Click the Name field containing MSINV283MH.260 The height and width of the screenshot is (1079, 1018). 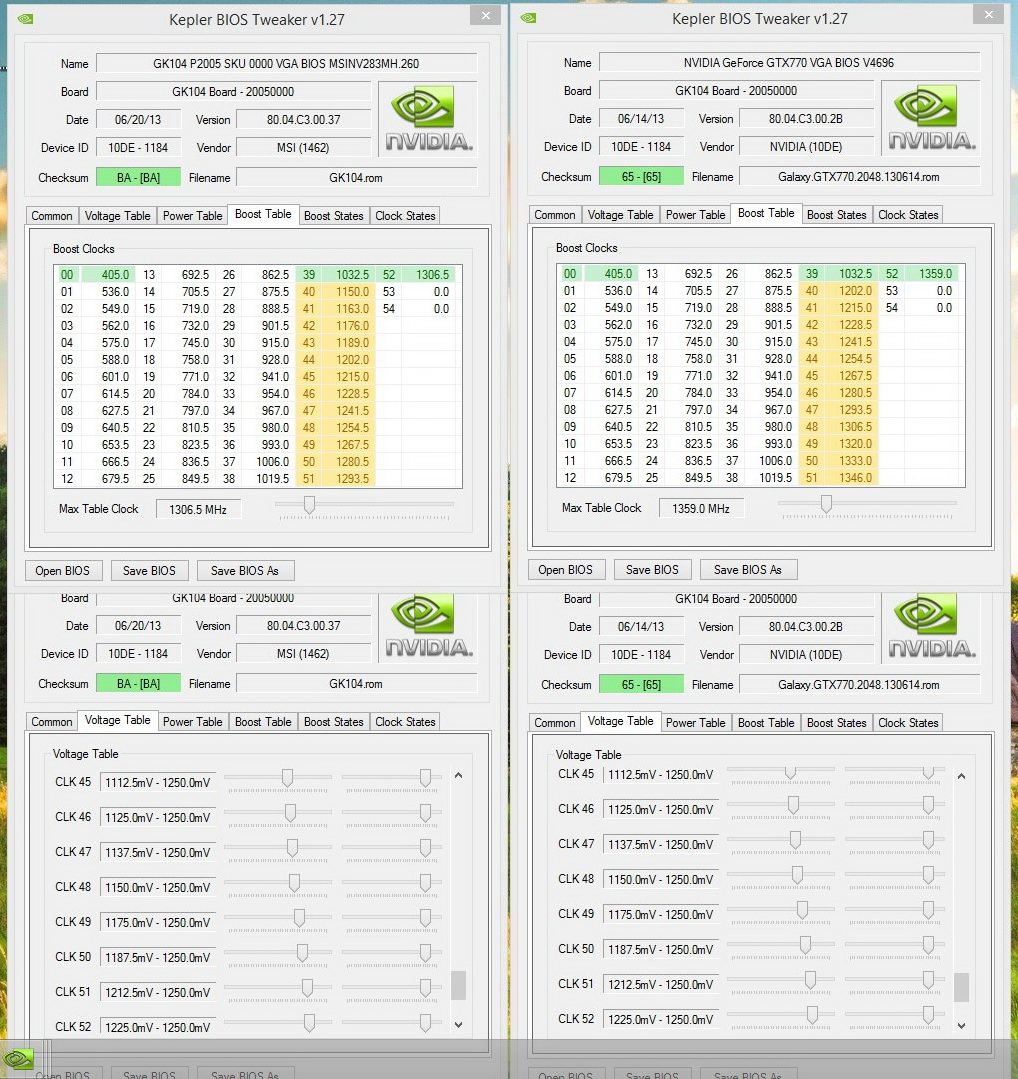(x=286, y=63)
